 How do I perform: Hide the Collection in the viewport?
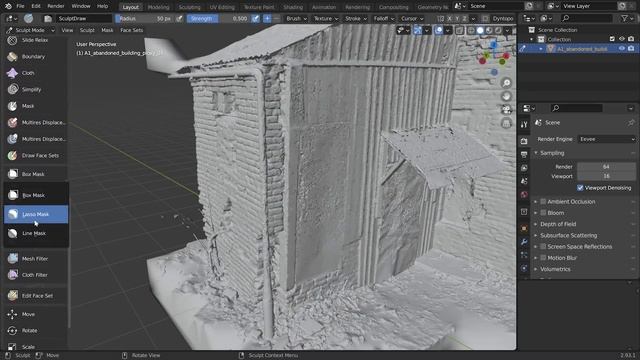tap(622, 39)
